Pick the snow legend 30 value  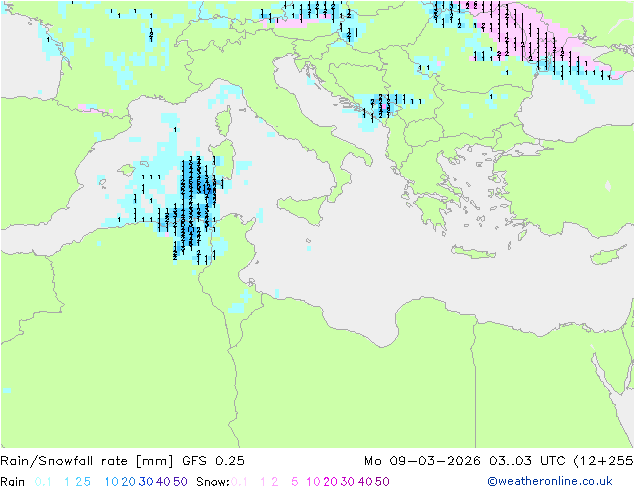[x=348, y=482]
